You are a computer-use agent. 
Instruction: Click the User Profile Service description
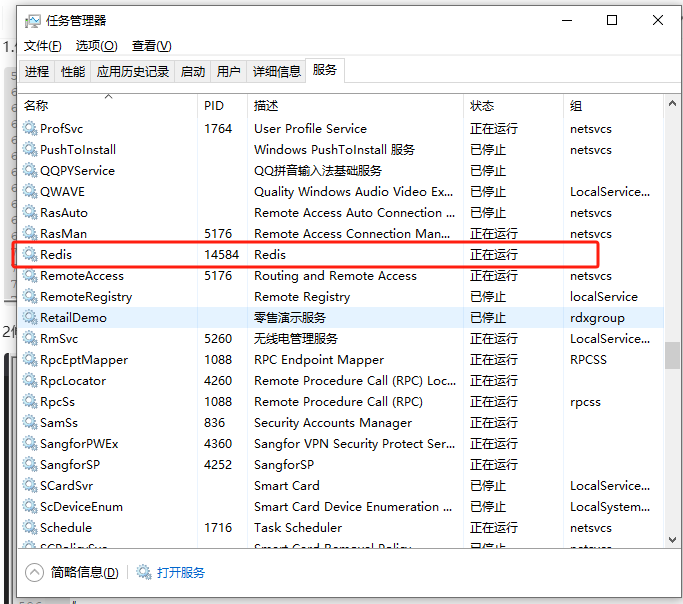click(x=311, y=128)
